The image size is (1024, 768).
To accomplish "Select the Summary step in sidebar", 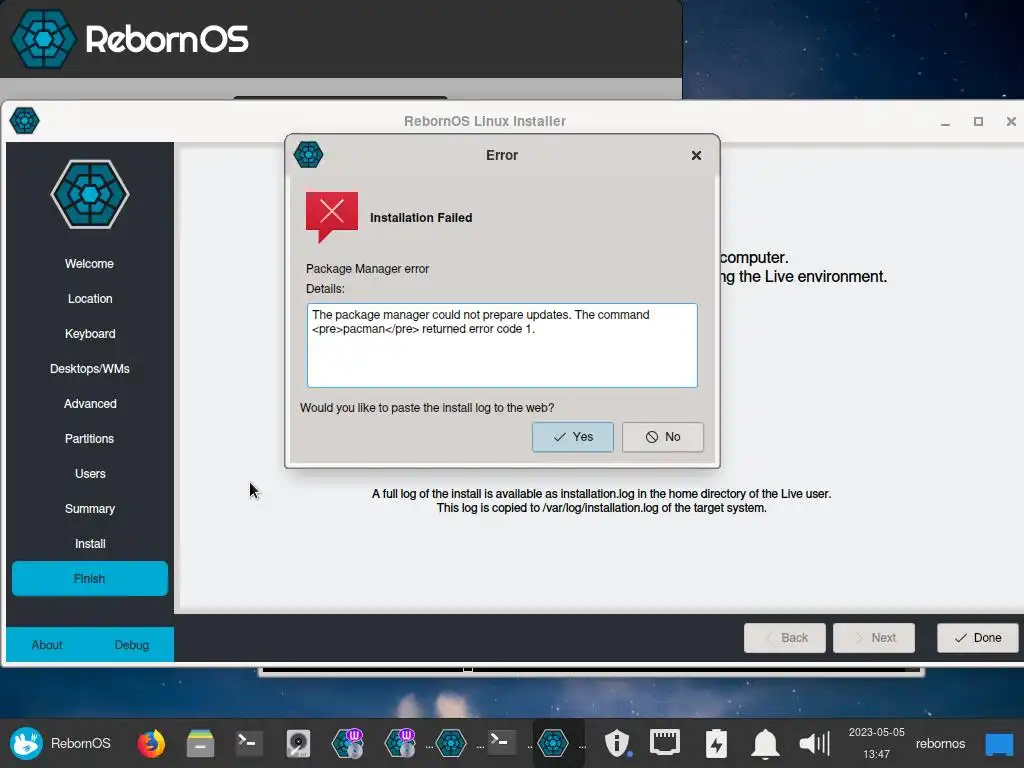I will [89, 509].
